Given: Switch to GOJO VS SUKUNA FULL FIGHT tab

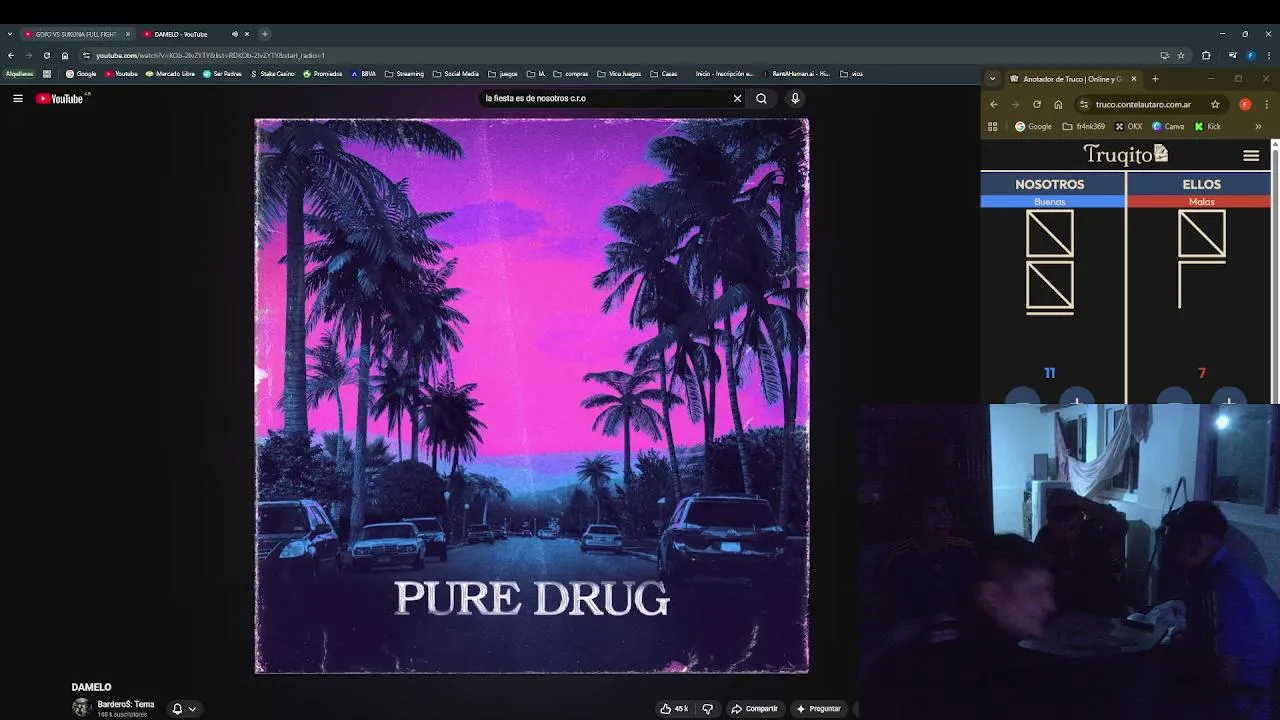Looking at the screenshot, I should coord(76,34).
